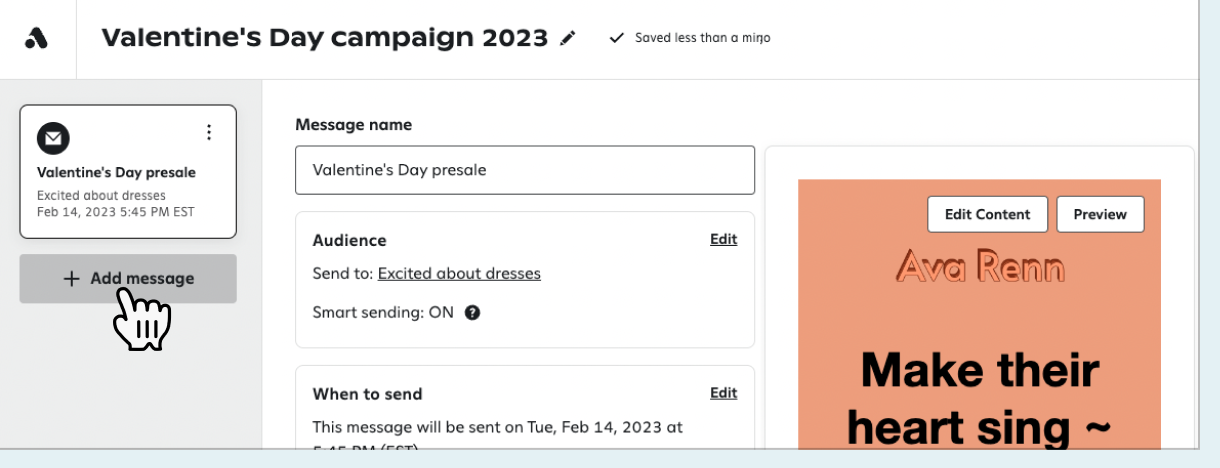Screen dimensions: 1220x468
Task: Click Edit link in When to send section
Action: pyautogui.click(x=723, y=393)
